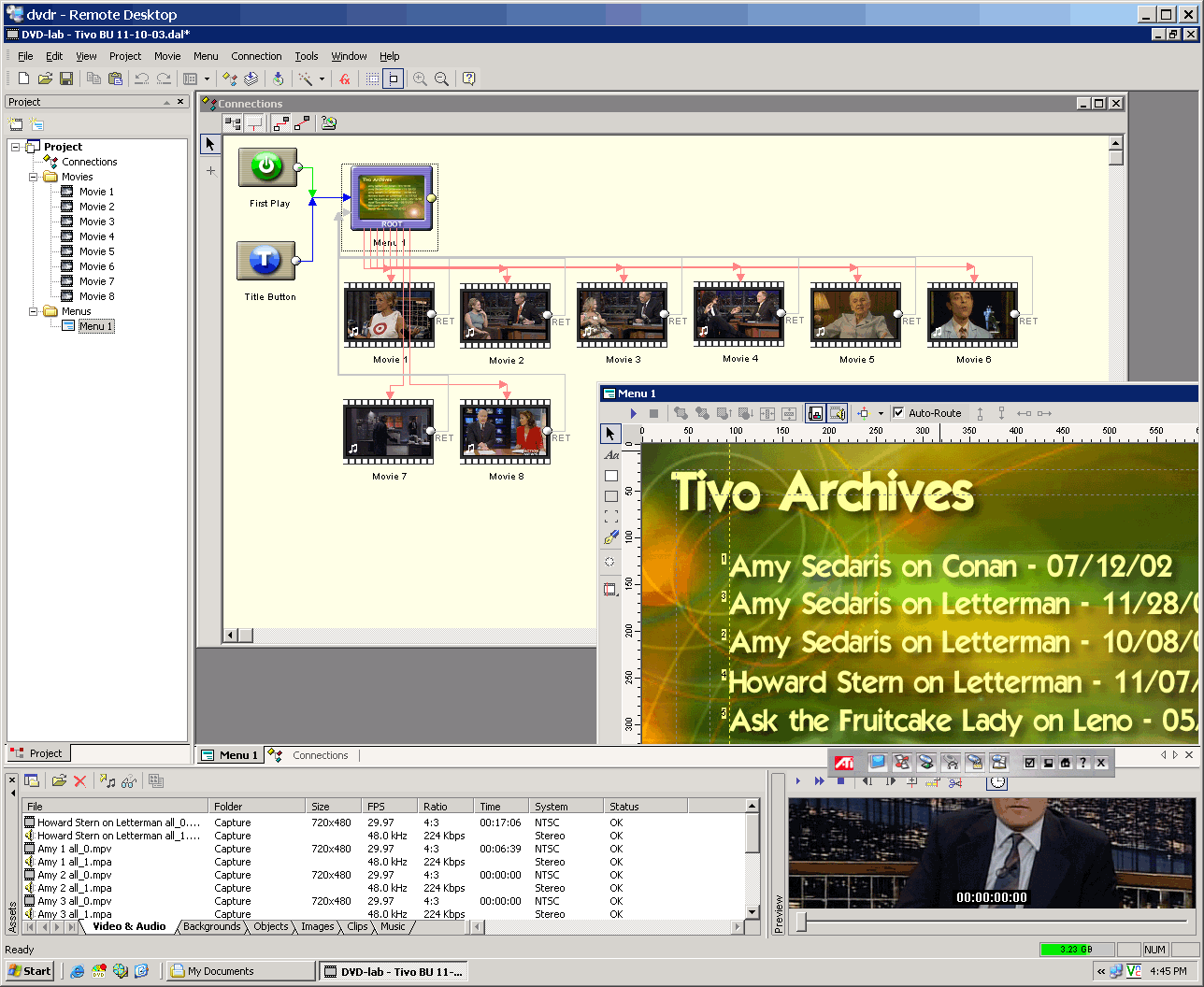Viewport: 1204px width, 987px height.
Task: Open the Connection menu
Action: tap(256, 56)
